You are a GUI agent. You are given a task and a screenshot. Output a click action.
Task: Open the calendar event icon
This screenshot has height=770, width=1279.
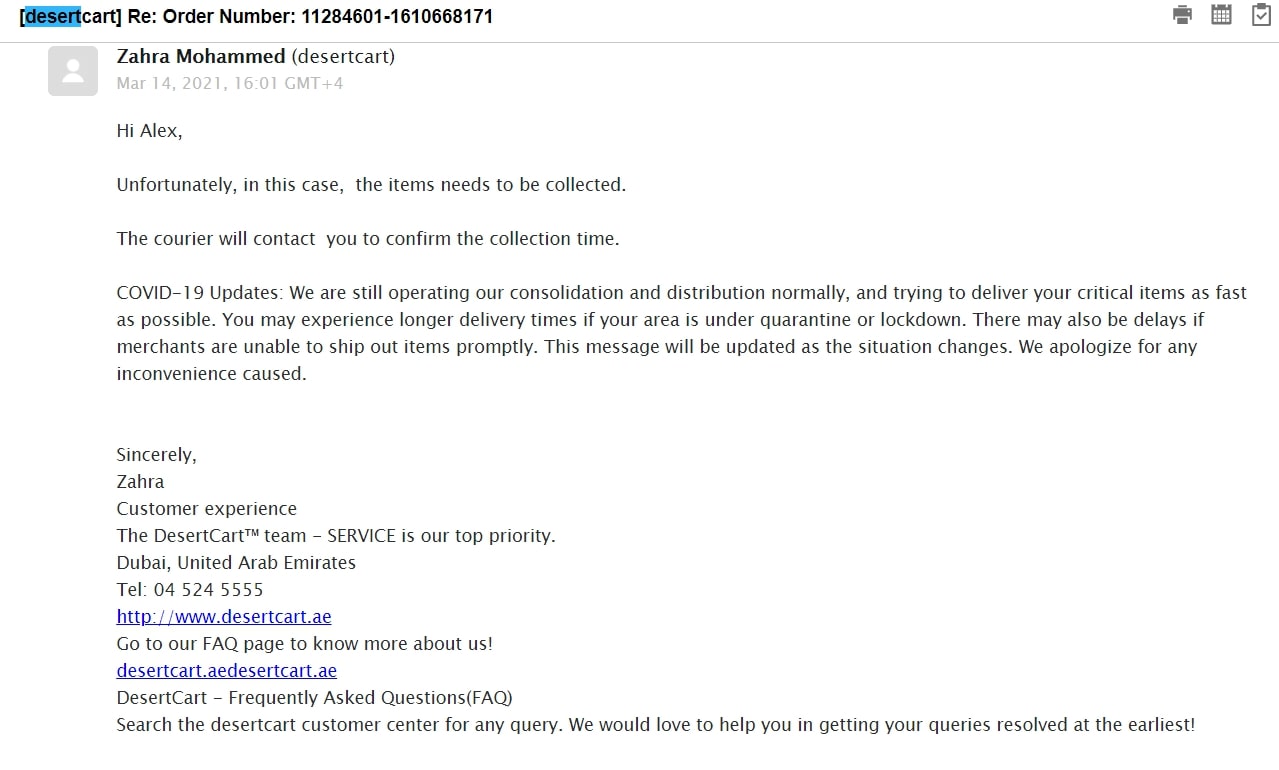(x=1221, y=14)
